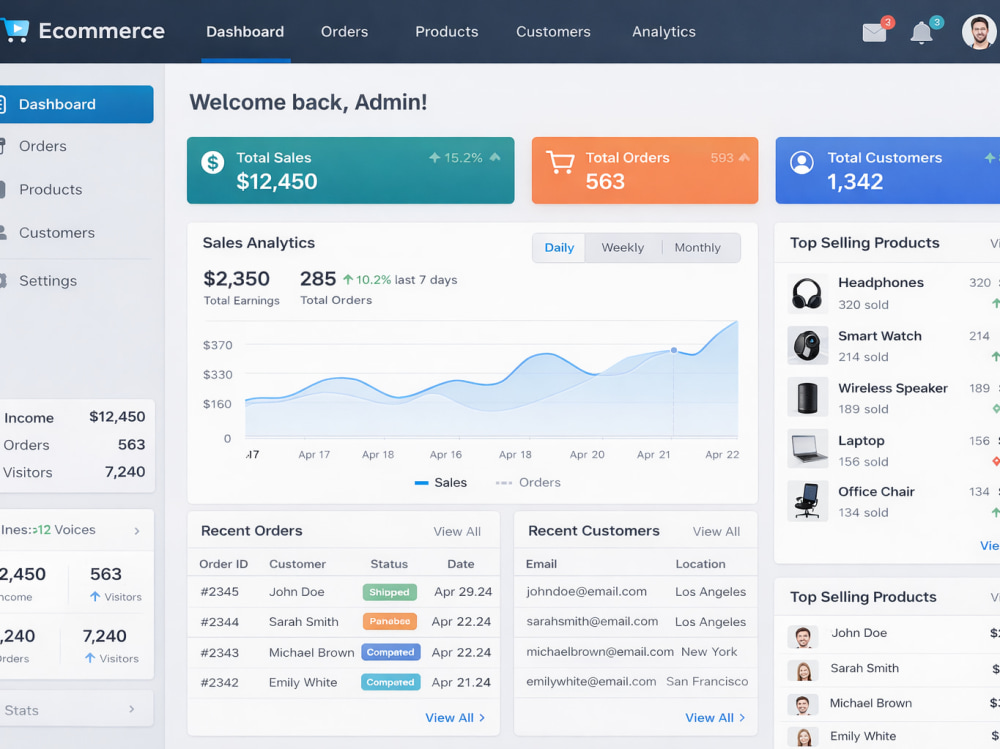The height and width of the screenshot is (749, 1000).
Task: Open Products tab in top navigation
Action: point(446,31)
